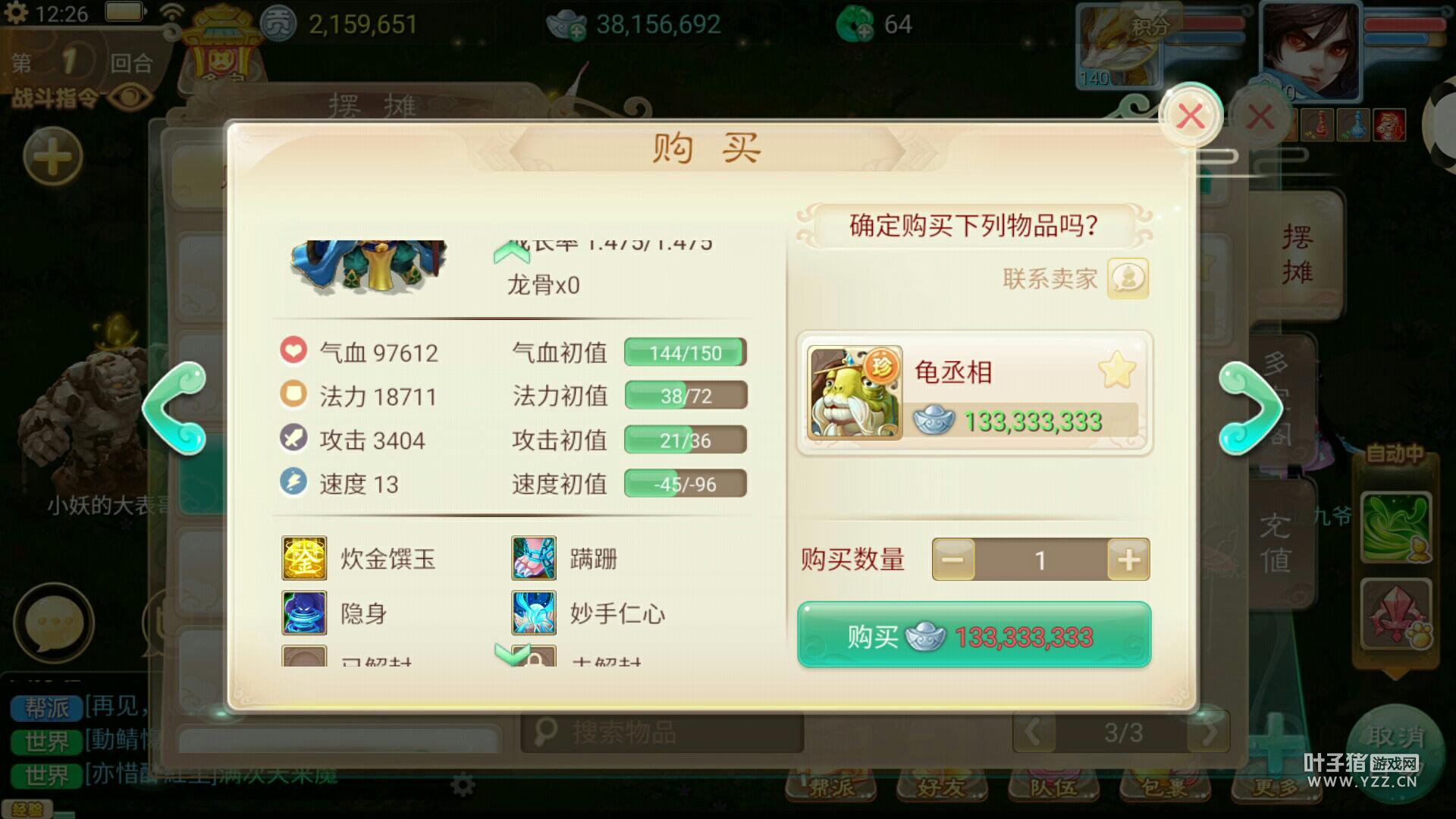
Task: Go to next item with the right arrow
Action: pyautogui.click(x=1251, y=408)
